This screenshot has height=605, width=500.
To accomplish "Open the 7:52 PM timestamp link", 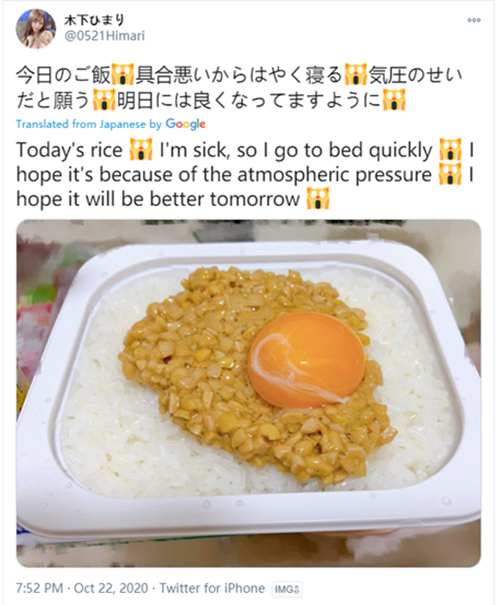I will click(39, 588).
